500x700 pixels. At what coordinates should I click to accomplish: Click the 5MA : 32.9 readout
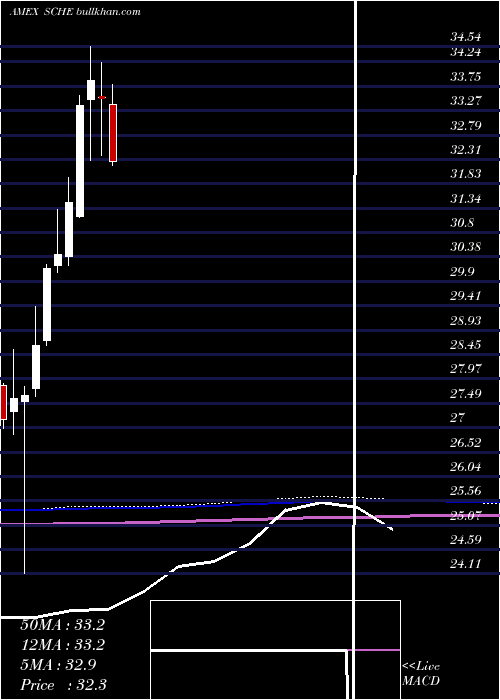coord(58,665)
